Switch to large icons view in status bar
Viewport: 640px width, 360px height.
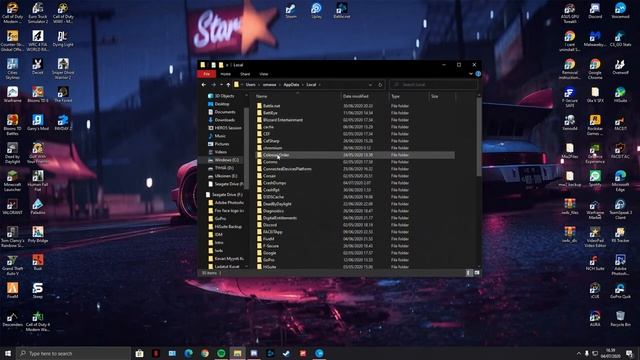[x=476, y=273]
